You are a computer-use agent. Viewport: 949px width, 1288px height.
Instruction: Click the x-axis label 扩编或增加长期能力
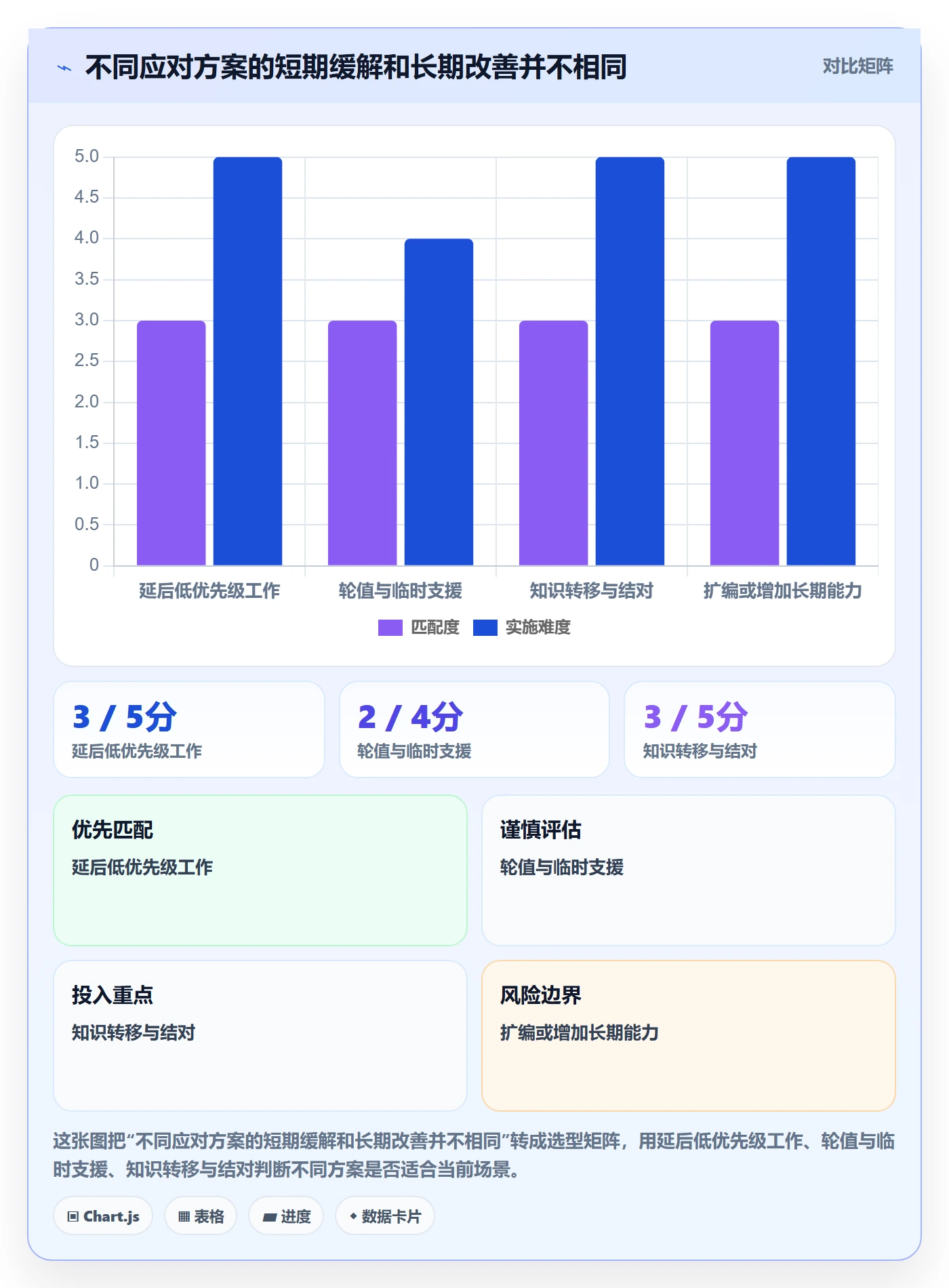coord(783,591)
